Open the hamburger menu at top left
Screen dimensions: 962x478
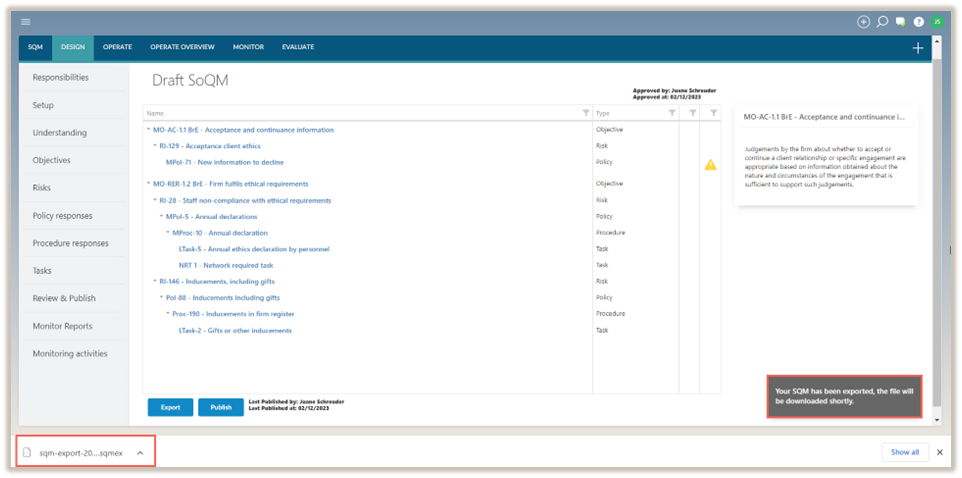(x=26, y=21)
